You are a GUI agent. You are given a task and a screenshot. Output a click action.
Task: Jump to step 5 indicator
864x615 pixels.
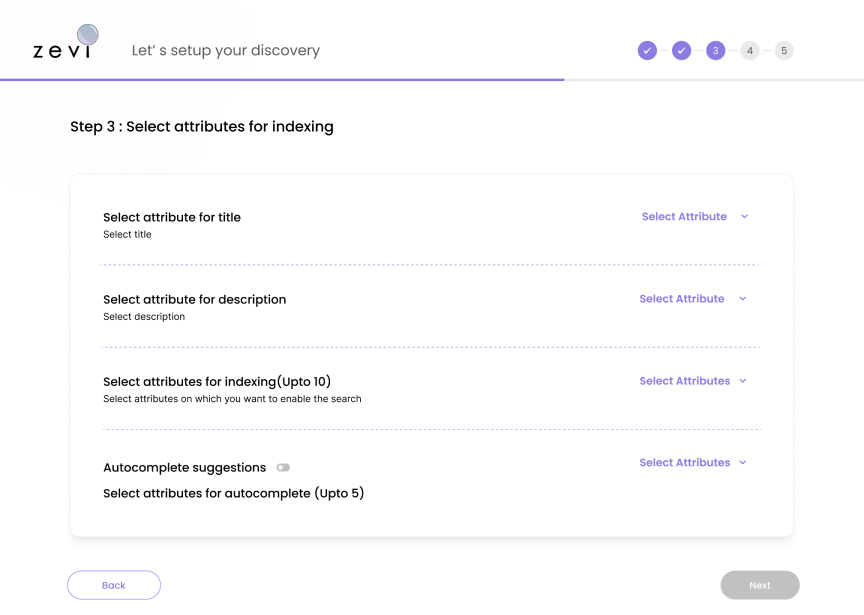(x=784, y=50)
